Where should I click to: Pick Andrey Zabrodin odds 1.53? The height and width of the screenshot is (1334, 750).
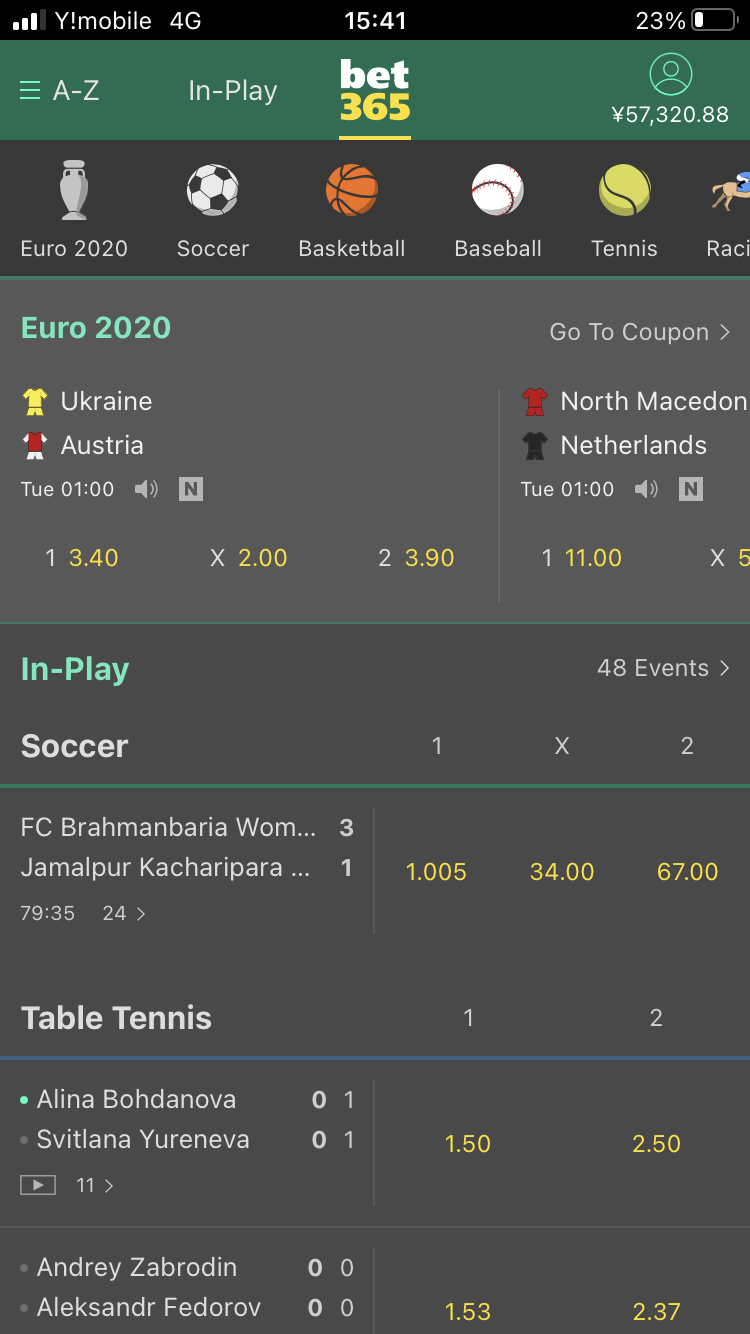point(467,1310)
